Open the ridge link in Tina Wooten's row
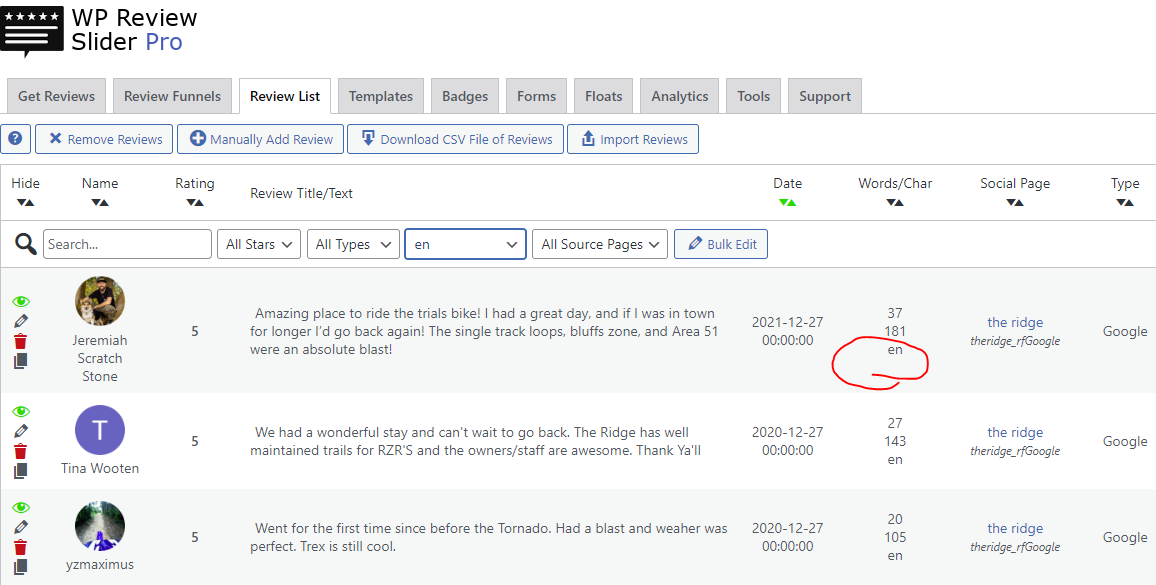Screen dimensions: 1156x585 tap(1015, 432)
